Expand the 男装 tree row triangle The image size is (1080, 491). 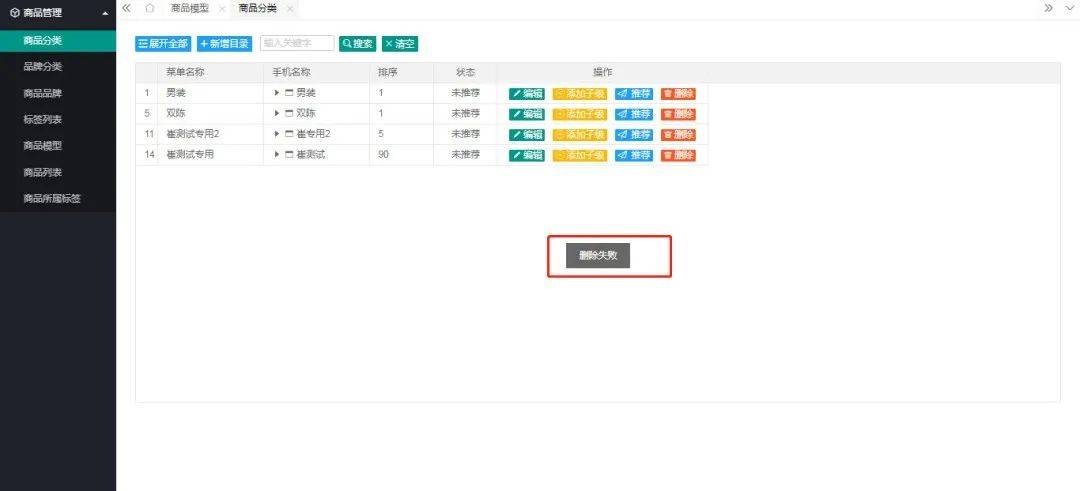pos(277,93)
